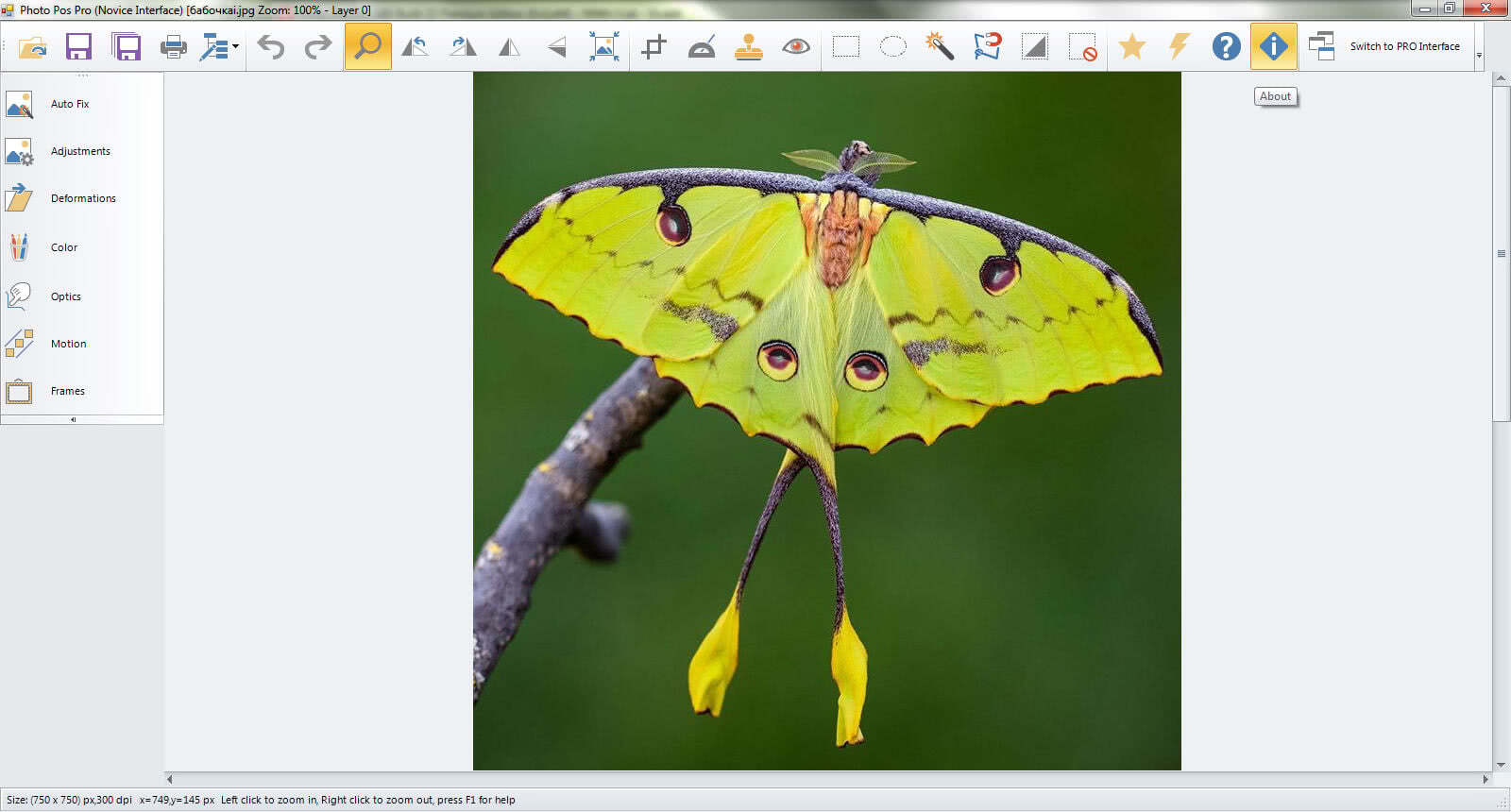Click vertical scrollbar down arrow

pyautogui.click(x=1501, y=765)
